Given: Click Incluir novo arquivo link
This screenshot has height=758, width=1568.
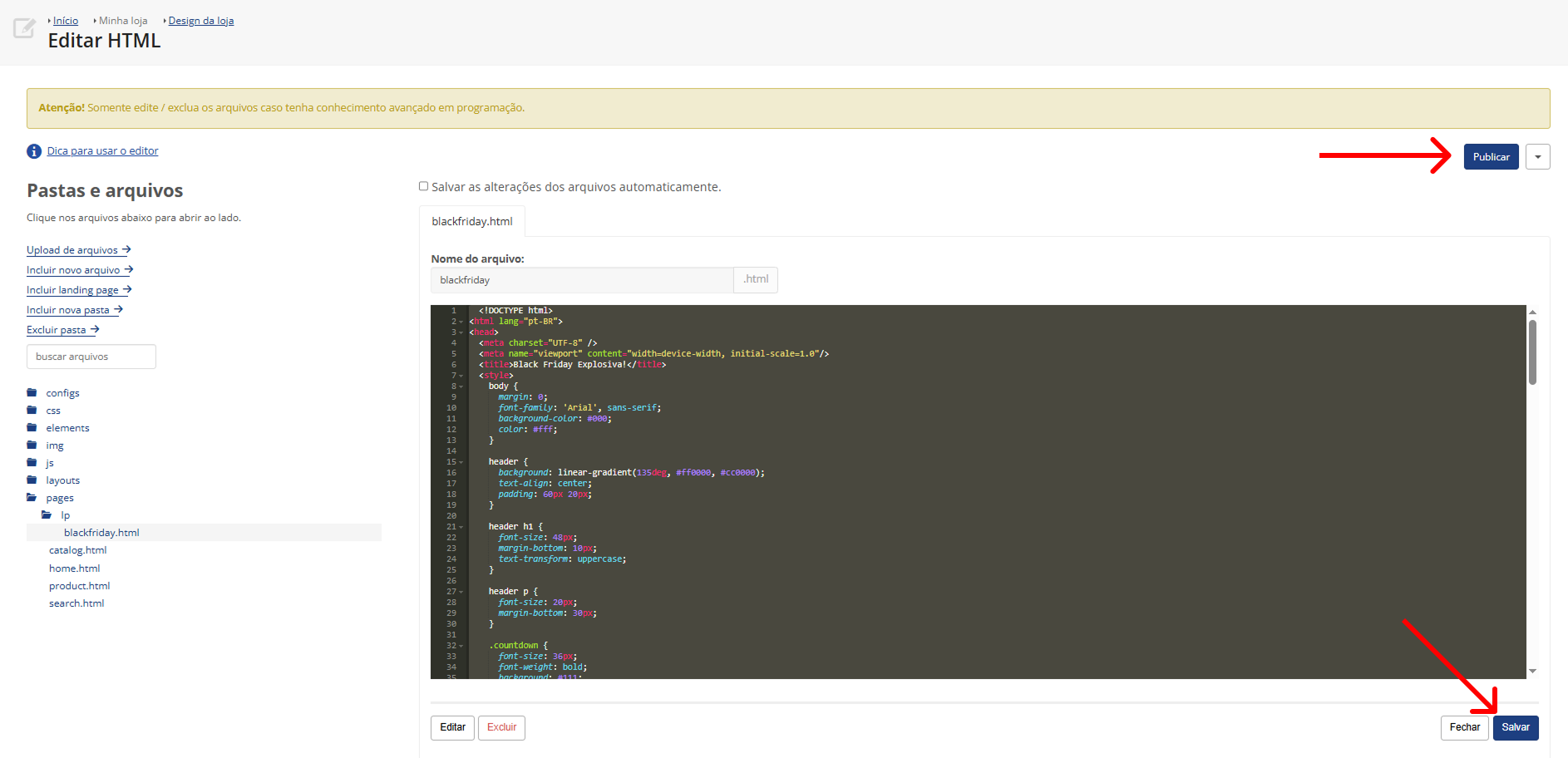Looking at the screenshot, I should [x=80, y=269].
